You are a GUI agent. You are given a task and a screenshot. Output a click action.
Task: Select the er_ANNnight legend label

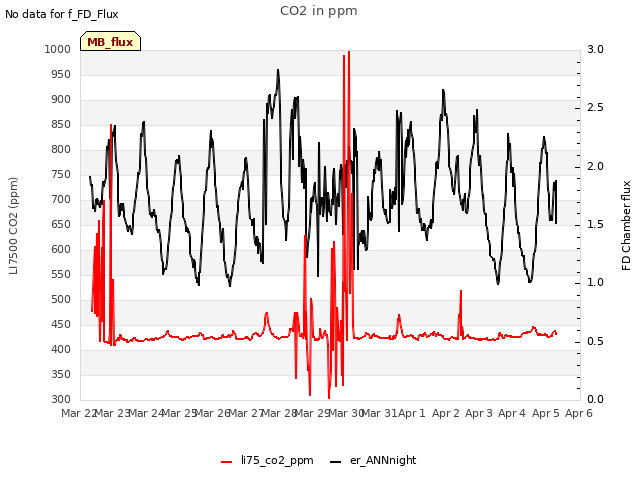[383, 460]
